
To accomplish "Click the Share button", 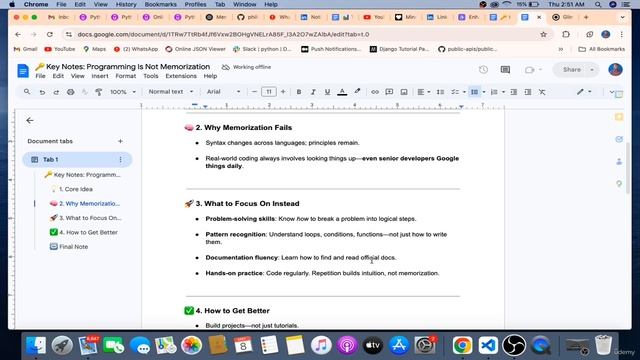I will [571, 70].
